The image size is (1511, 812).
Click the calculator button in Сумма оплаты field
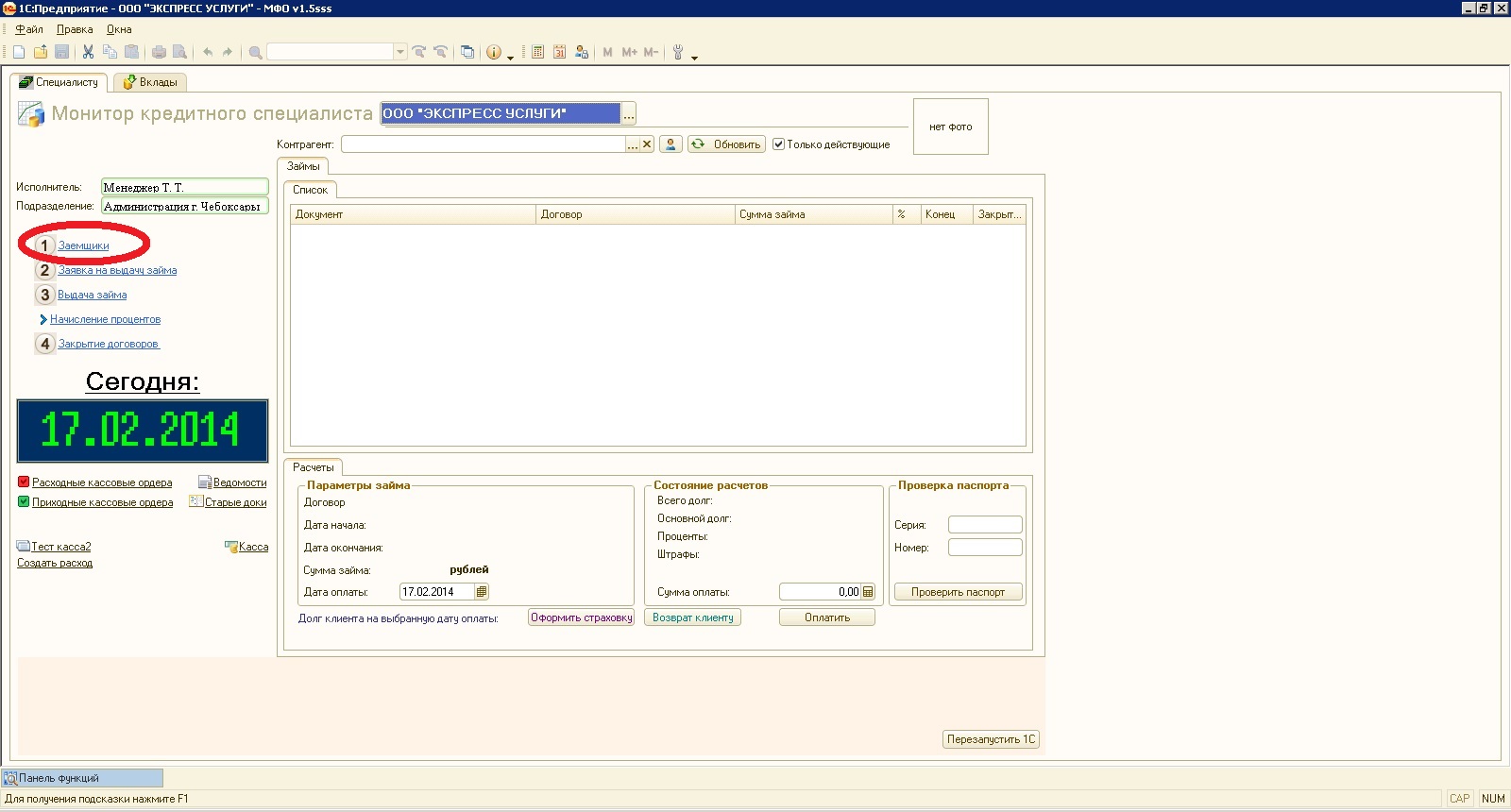(x=868, y=592)
